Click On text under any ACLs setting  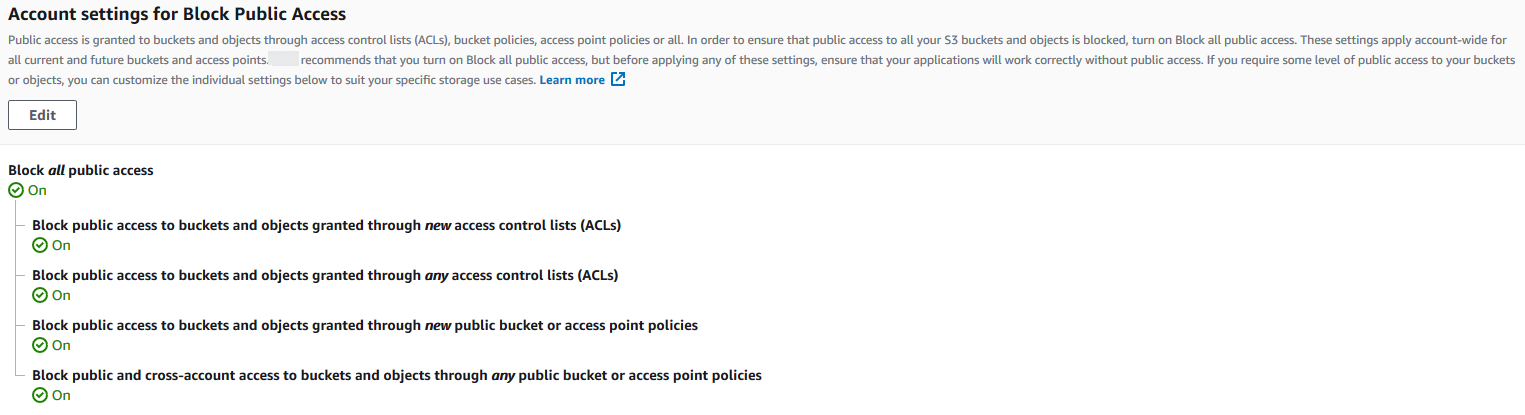pyautogui.click(x=61, y=295)
